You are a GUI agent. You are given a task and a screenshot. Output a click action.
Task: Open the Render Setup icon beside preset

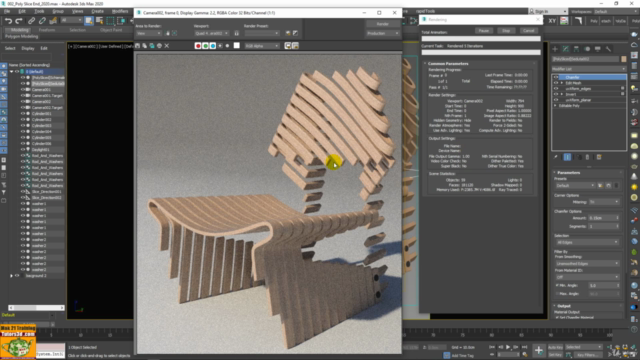(288, 33)
